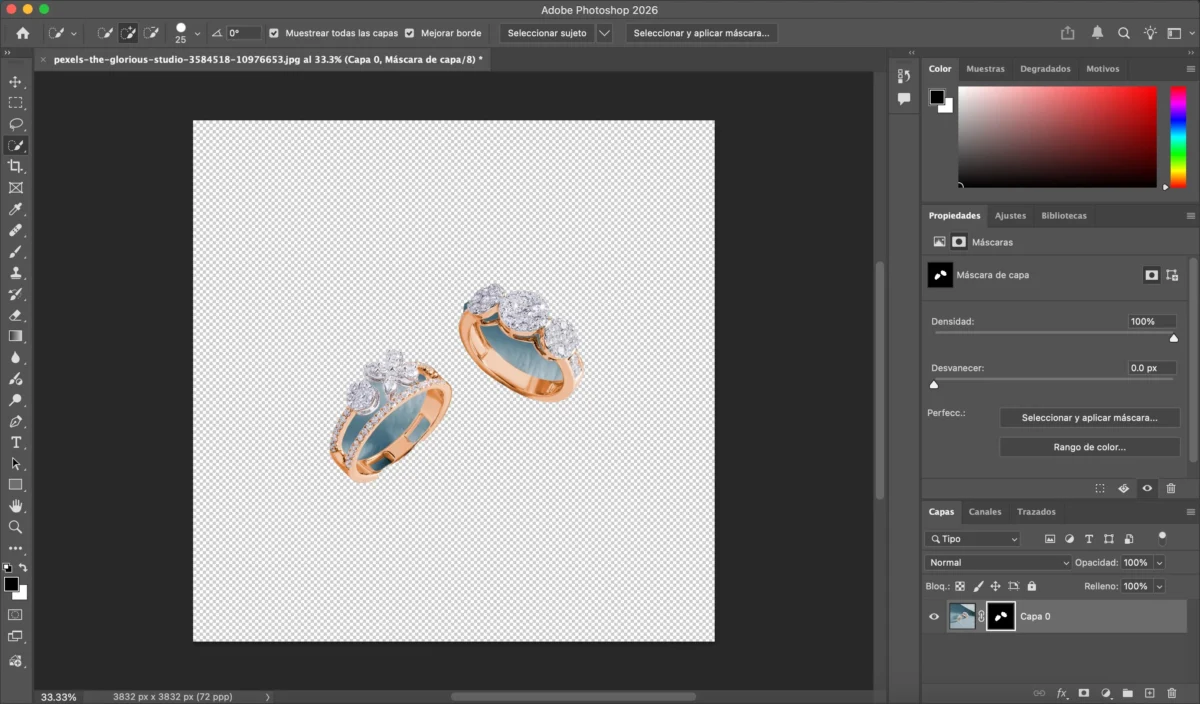Select the Crop tool

[x=16, y=166]
